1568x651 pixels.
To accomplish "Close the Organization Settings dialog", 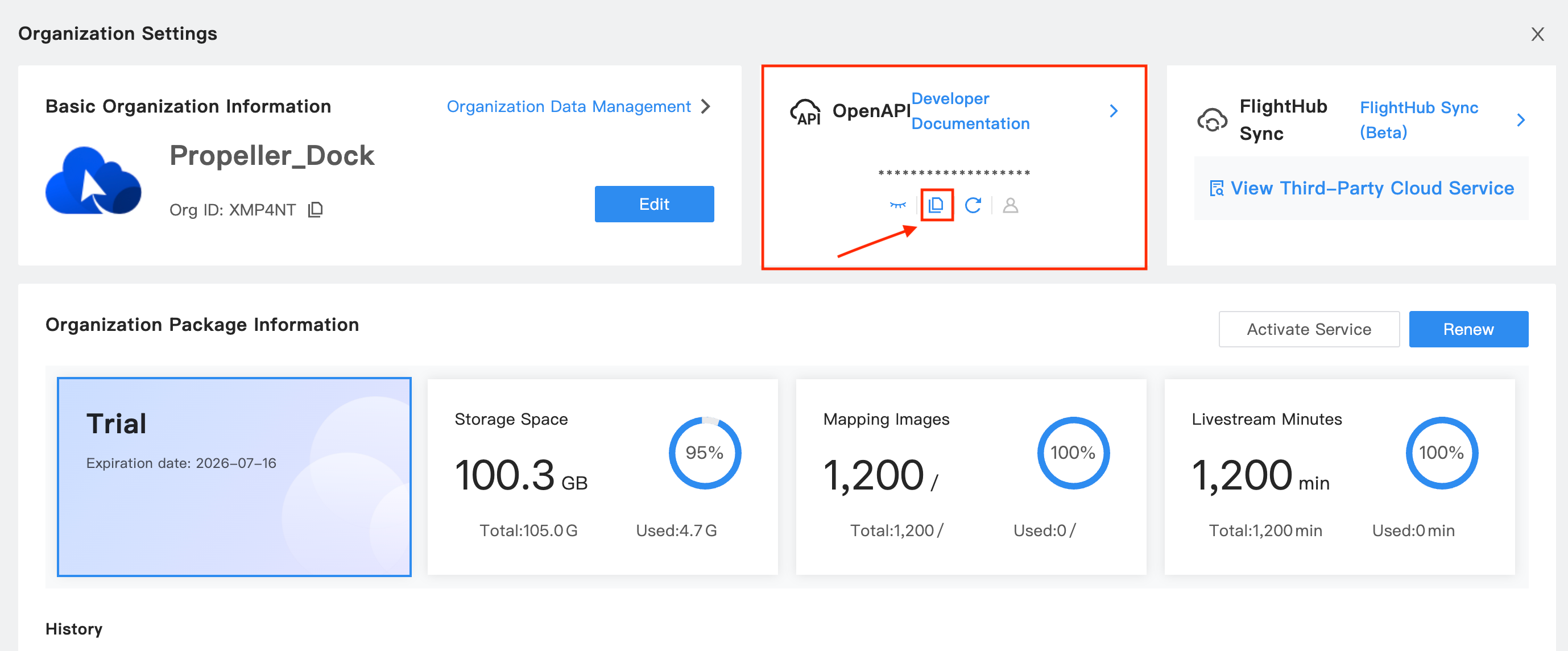I will click(x=1537, y=34).
